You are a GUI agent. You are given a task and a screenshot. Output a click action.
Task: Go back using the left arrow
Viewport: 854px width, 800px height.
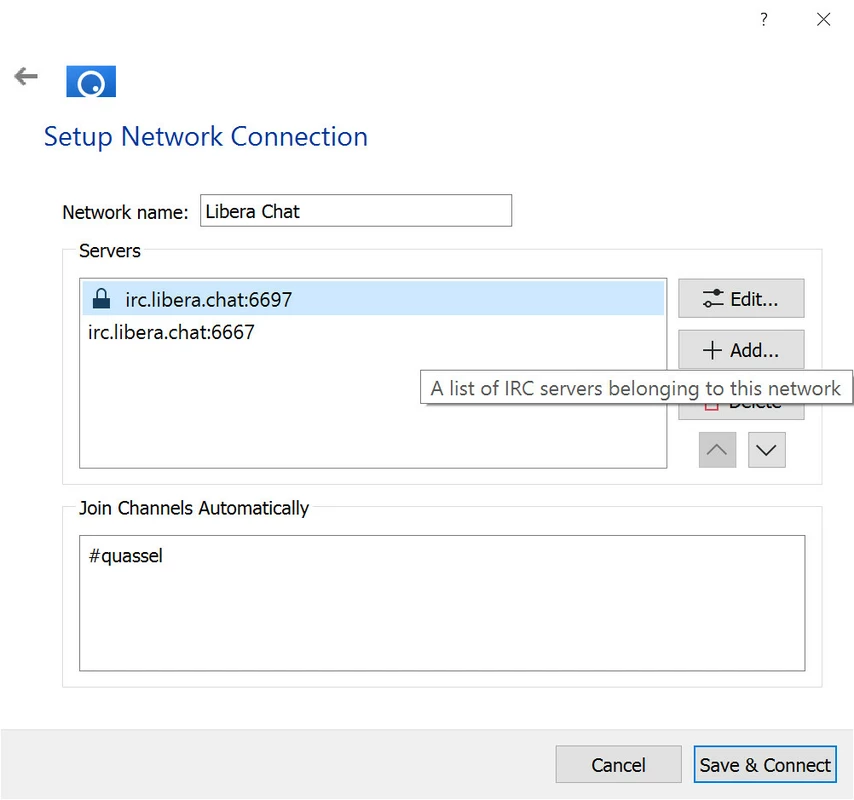point(26,76)
